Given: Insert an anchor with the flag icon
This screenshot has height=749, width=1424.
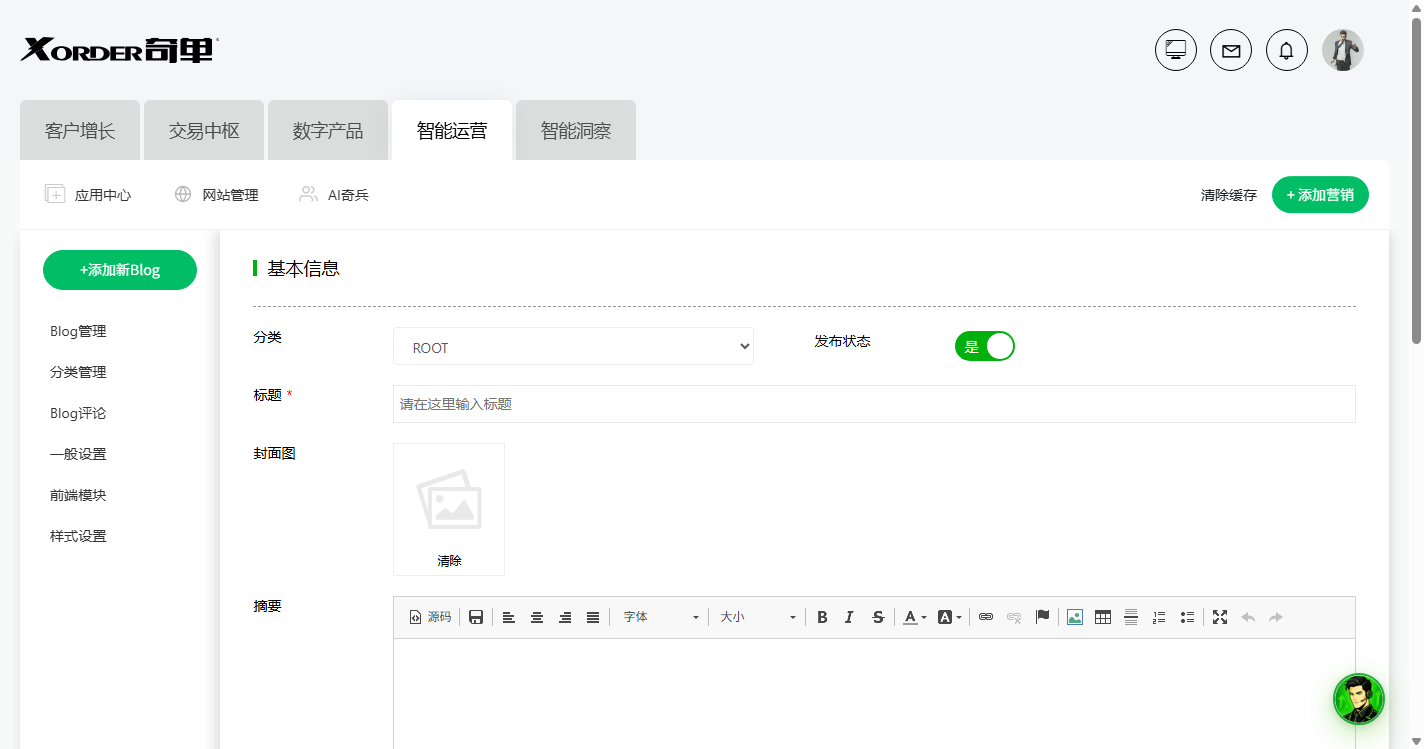Looking at the screenshot, I should click(1042, 617).
